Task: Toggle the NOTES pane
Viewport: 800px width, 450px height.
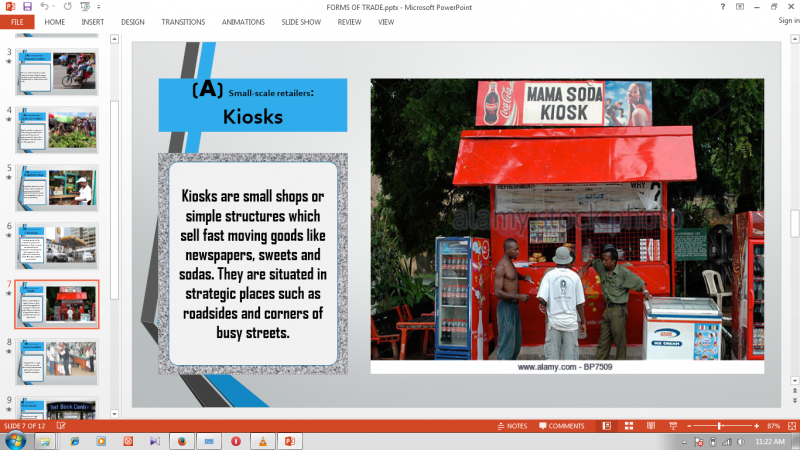Action: click(x=512, y=426)
